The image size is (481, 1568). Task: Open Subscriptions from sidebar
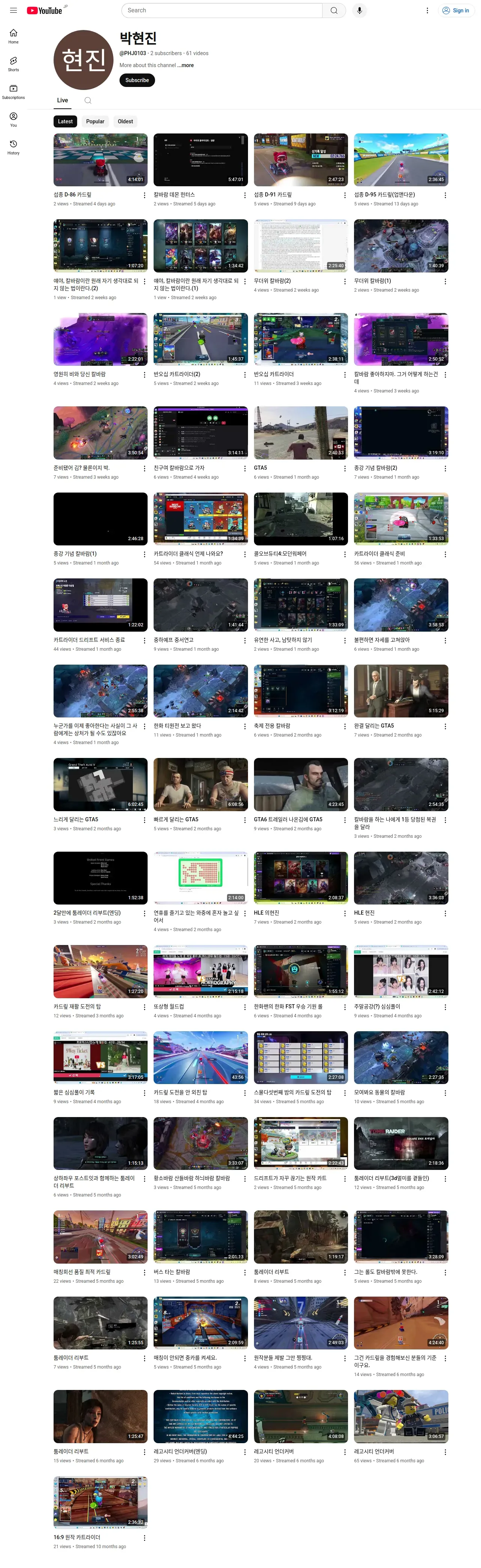click(13, 92)
